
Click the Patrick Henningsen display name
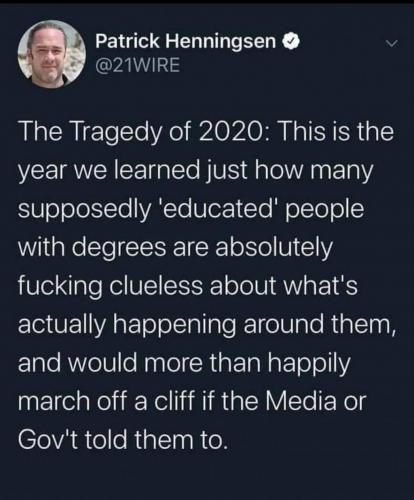pos(186,41)
